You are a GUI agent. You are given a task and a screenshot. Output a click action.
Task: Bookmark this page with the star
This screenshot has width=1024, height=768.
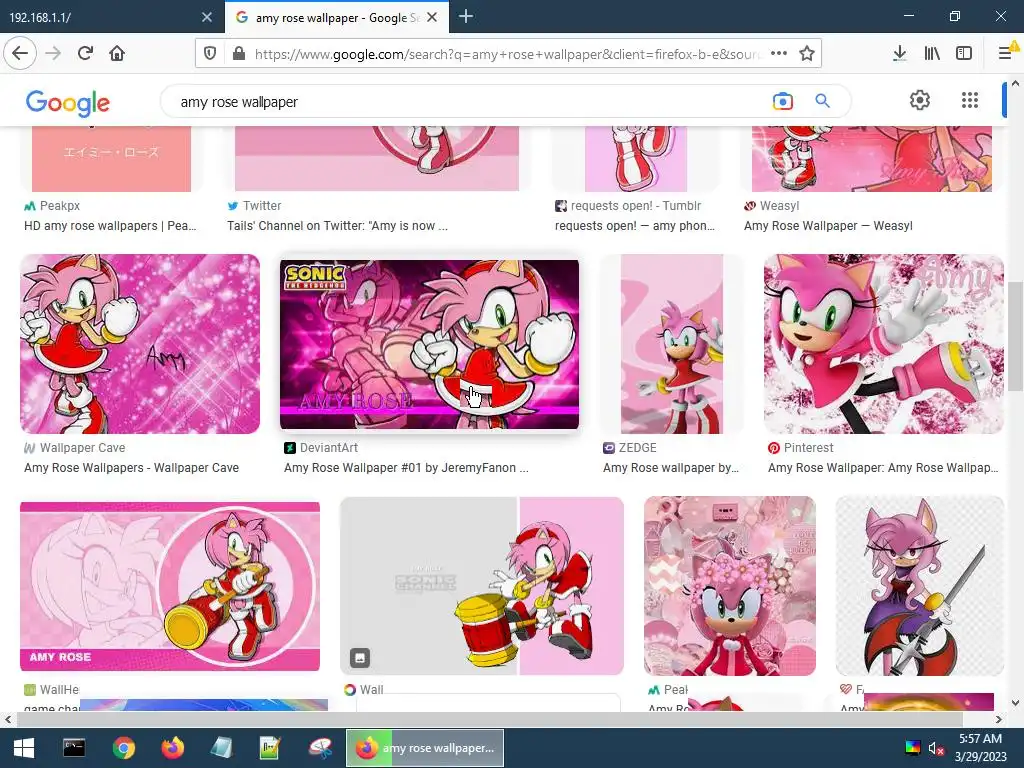coord(807,54)
